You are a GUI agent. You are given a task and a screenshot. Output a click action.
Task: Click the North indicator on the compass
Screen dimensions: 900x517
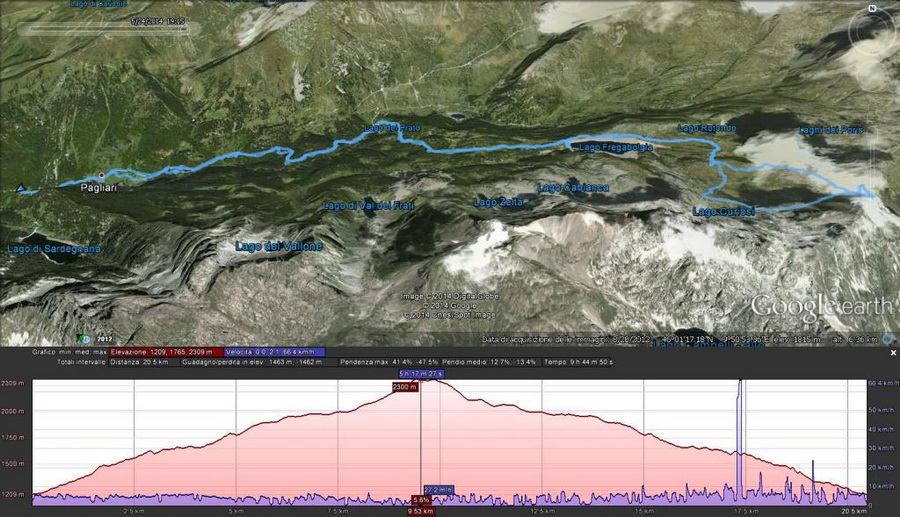click(x=872, y=8)
